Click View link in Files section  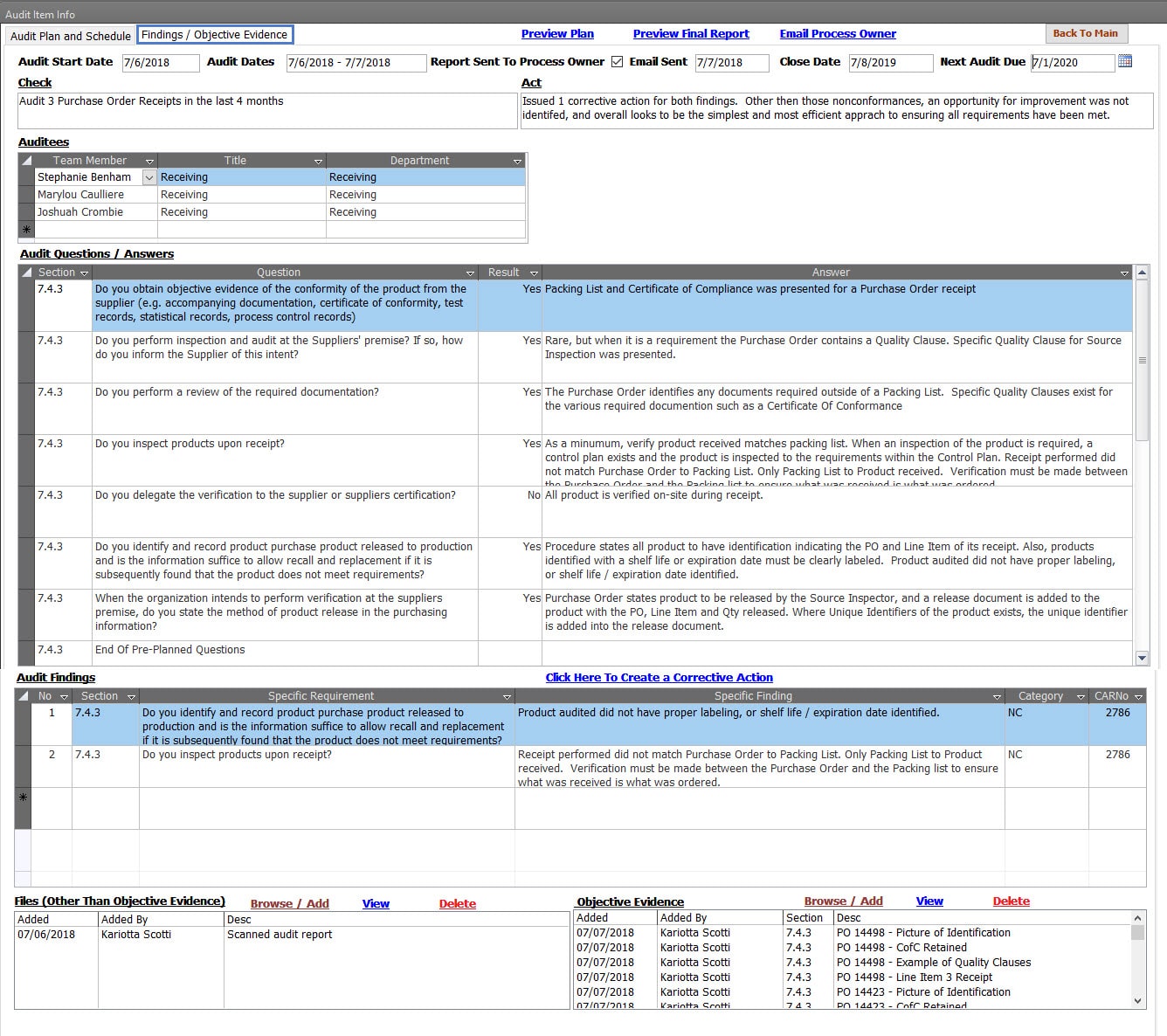[376, 904]
